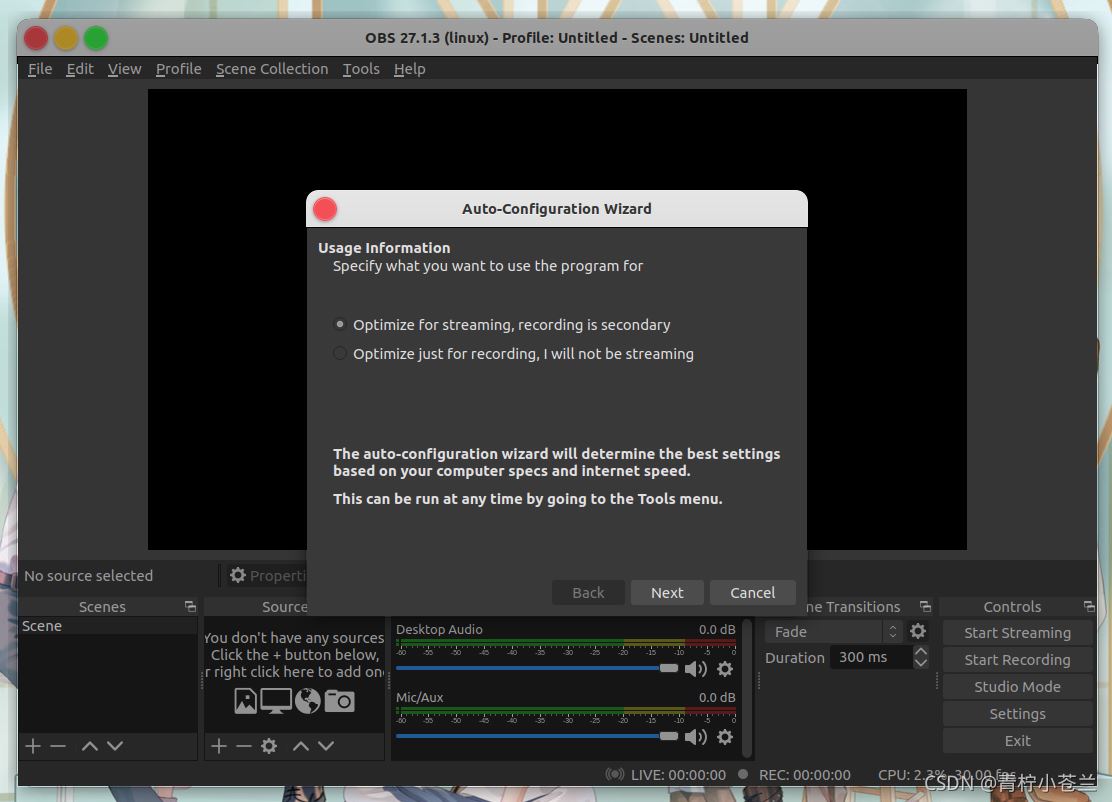
Task: Click Next in the Auto-Configuration Wizard
Action: tap(667, 592)
